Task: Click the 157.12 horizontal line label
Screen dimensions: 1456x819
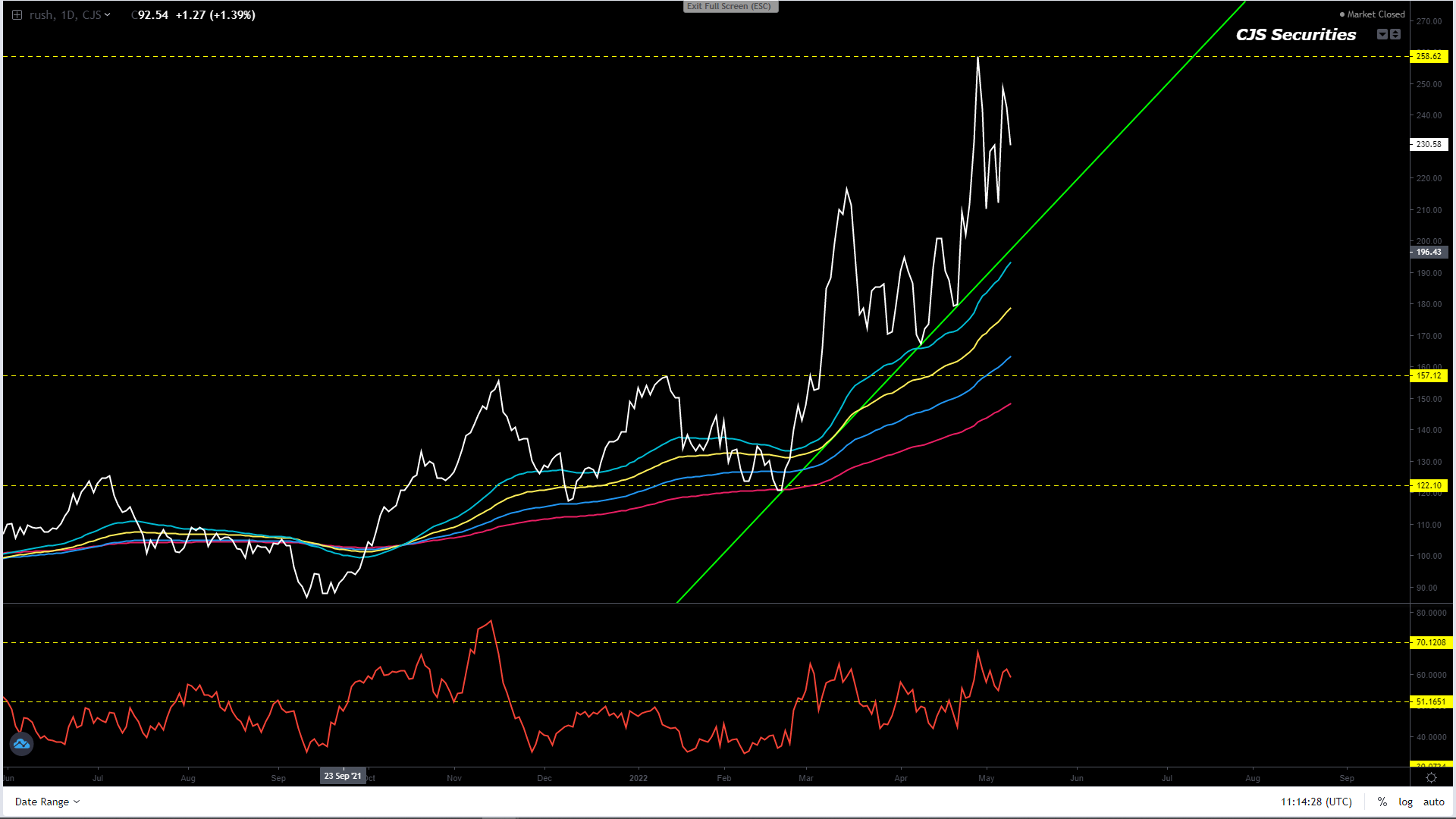Action: pyautogui.click(x=1429, y=375)
